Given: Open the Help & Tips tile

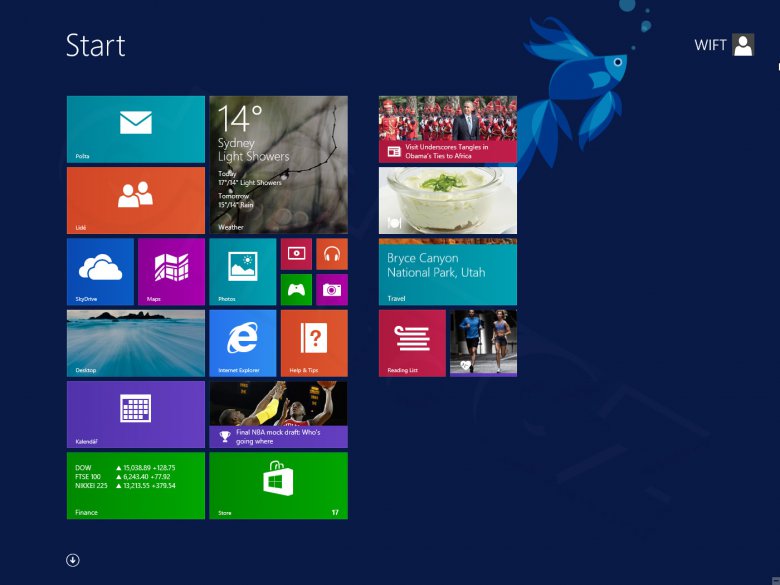Looking at the screenshot, I should (x=314, y=343).
